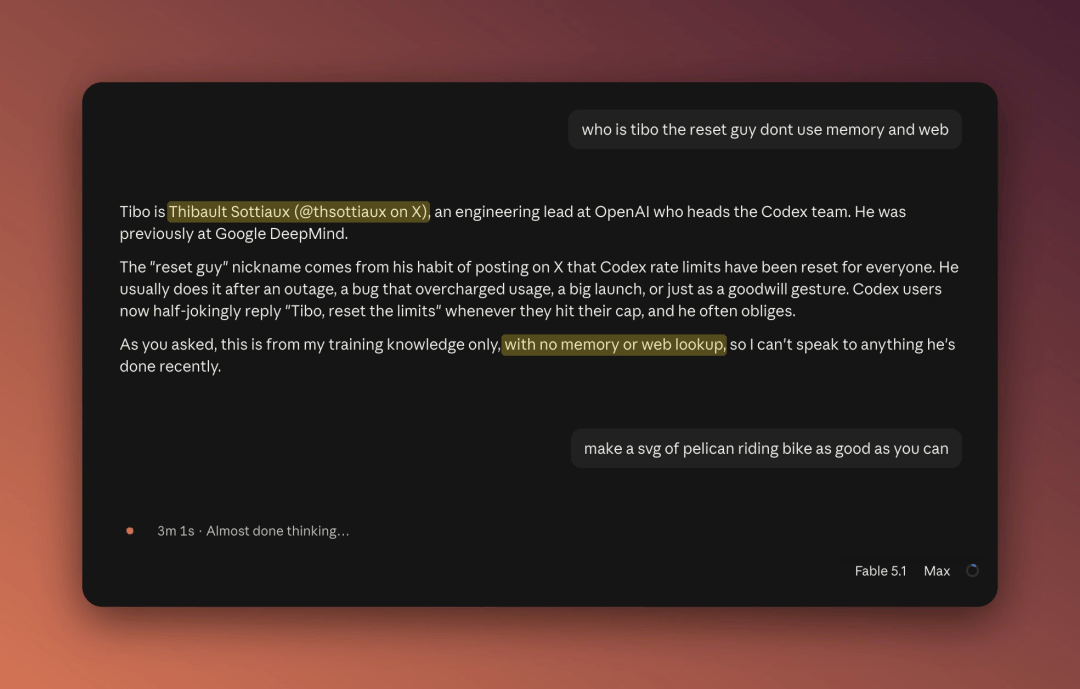Image resolution: width=1080 pixels, height=689 pixels.
Task: Click the orange thinking status dot
Action: point(129,531)
